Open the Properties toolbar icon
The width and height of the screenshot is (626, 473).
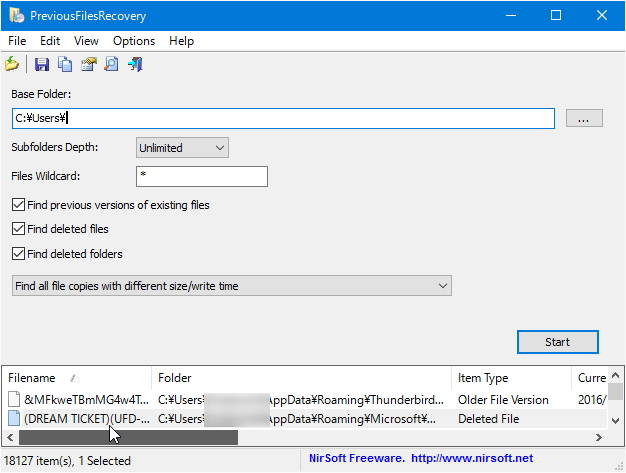89,64
